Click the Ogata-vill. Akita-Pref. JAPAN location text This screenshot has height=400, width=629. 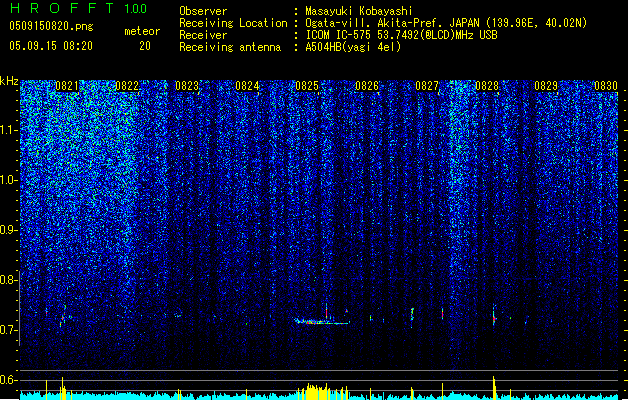[x=446, y=23]
